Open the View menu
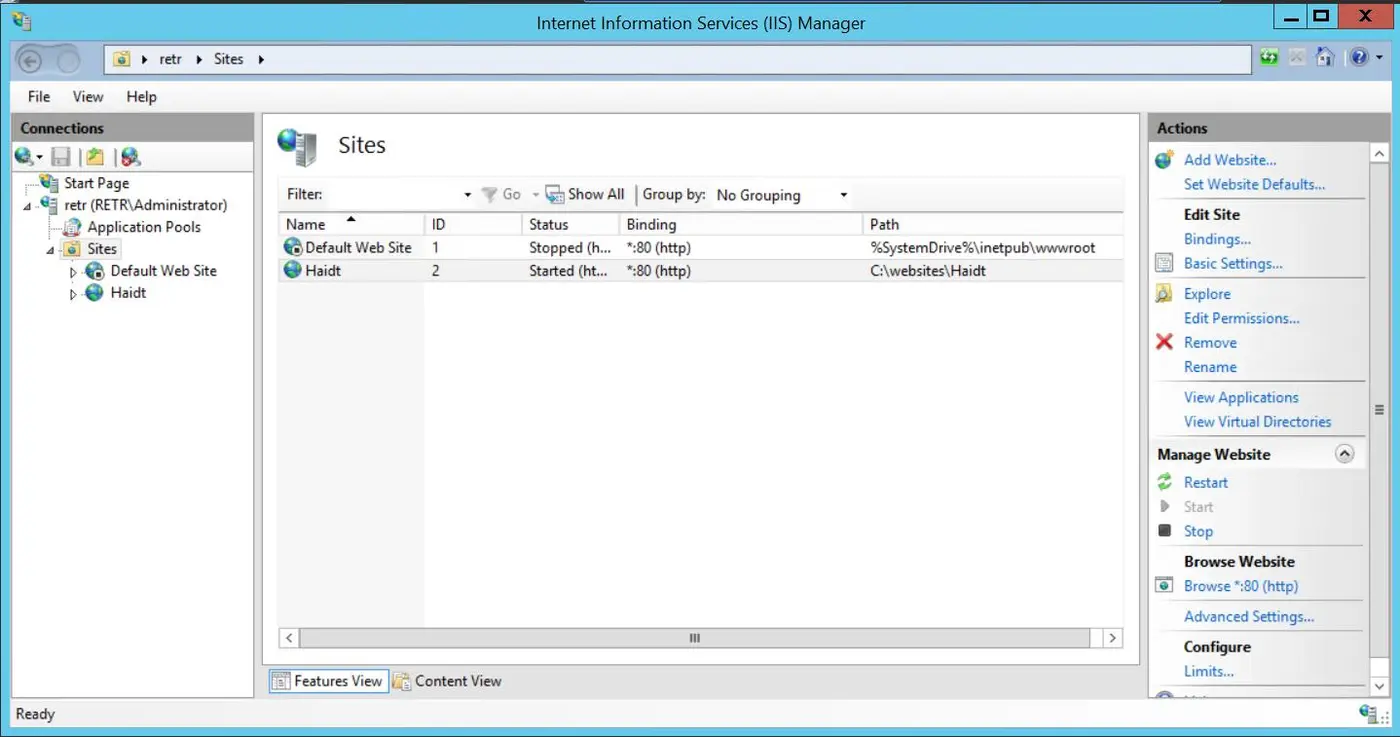 point(88,97)
